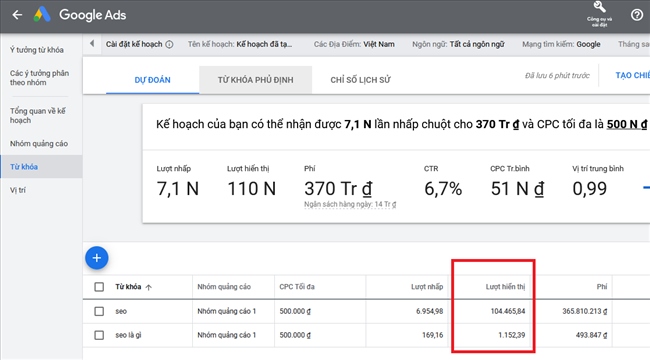Viewport: 650px width, 360px height.
Task: Click the TẠO CHIẾN DỊCH button
Action: [x=633, y=75]
